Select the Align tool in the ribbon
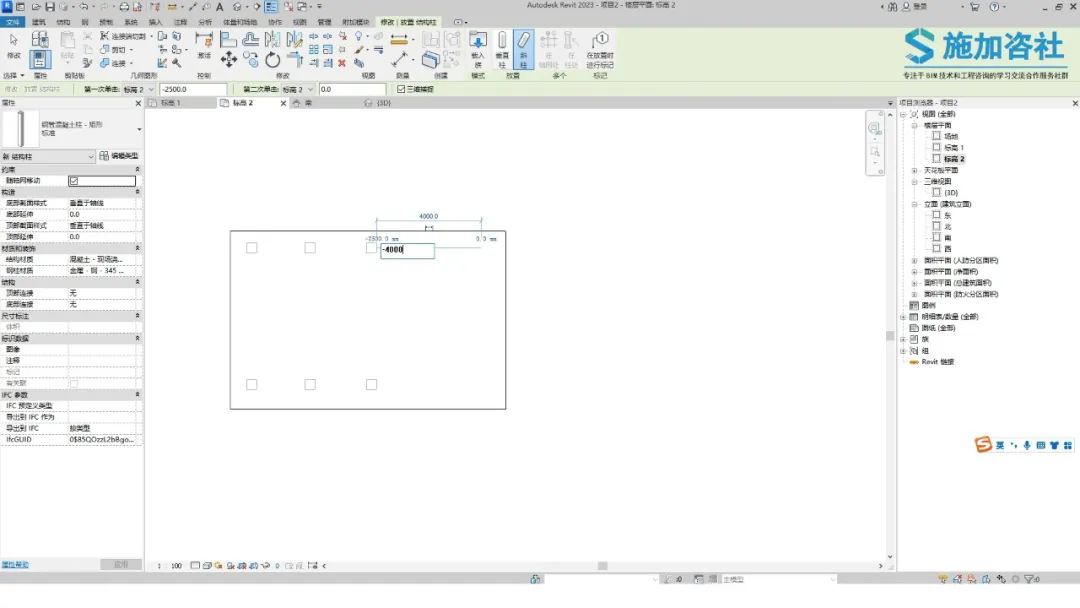Screen dimensions: 1080x608 229,39
